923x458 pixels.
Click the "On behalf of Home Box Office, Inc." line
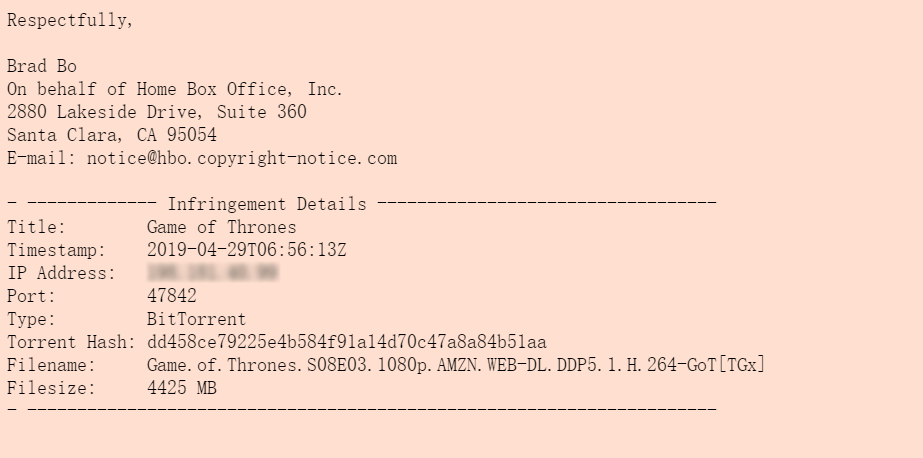click(x=175, y=89)
